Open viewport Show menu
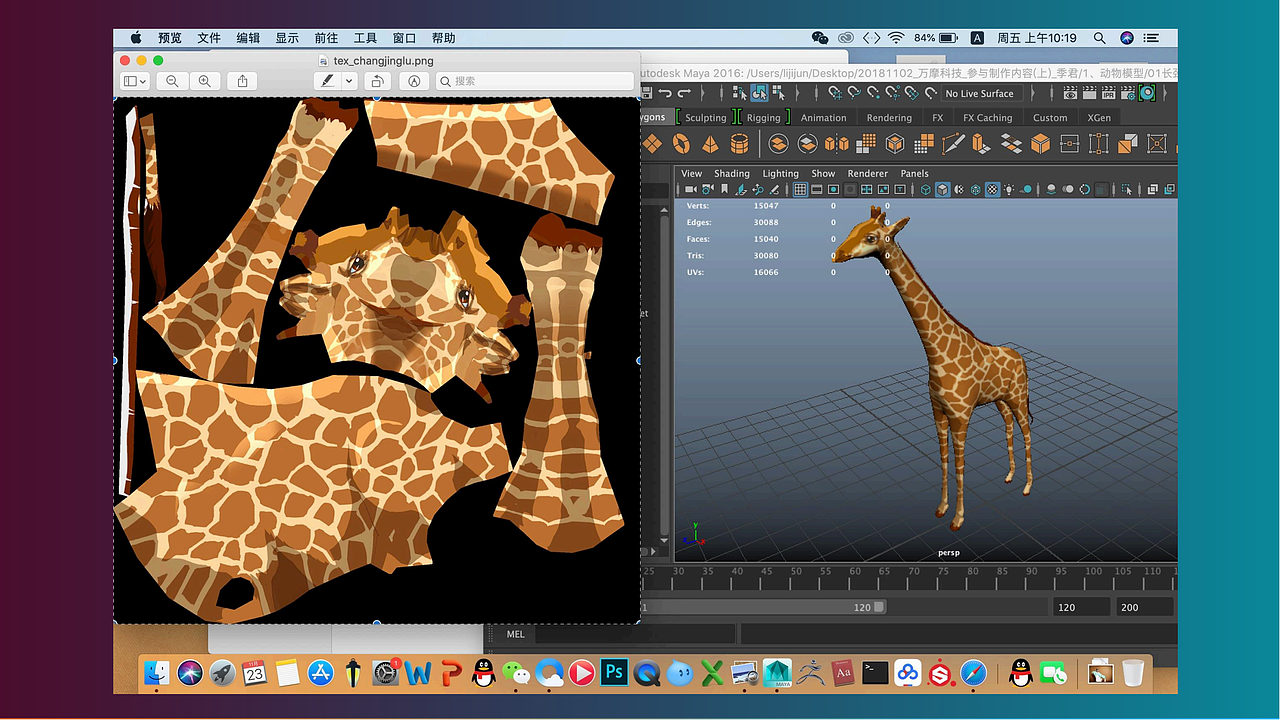The width and height of the screenshot is (1280, 720). (823, 173)
